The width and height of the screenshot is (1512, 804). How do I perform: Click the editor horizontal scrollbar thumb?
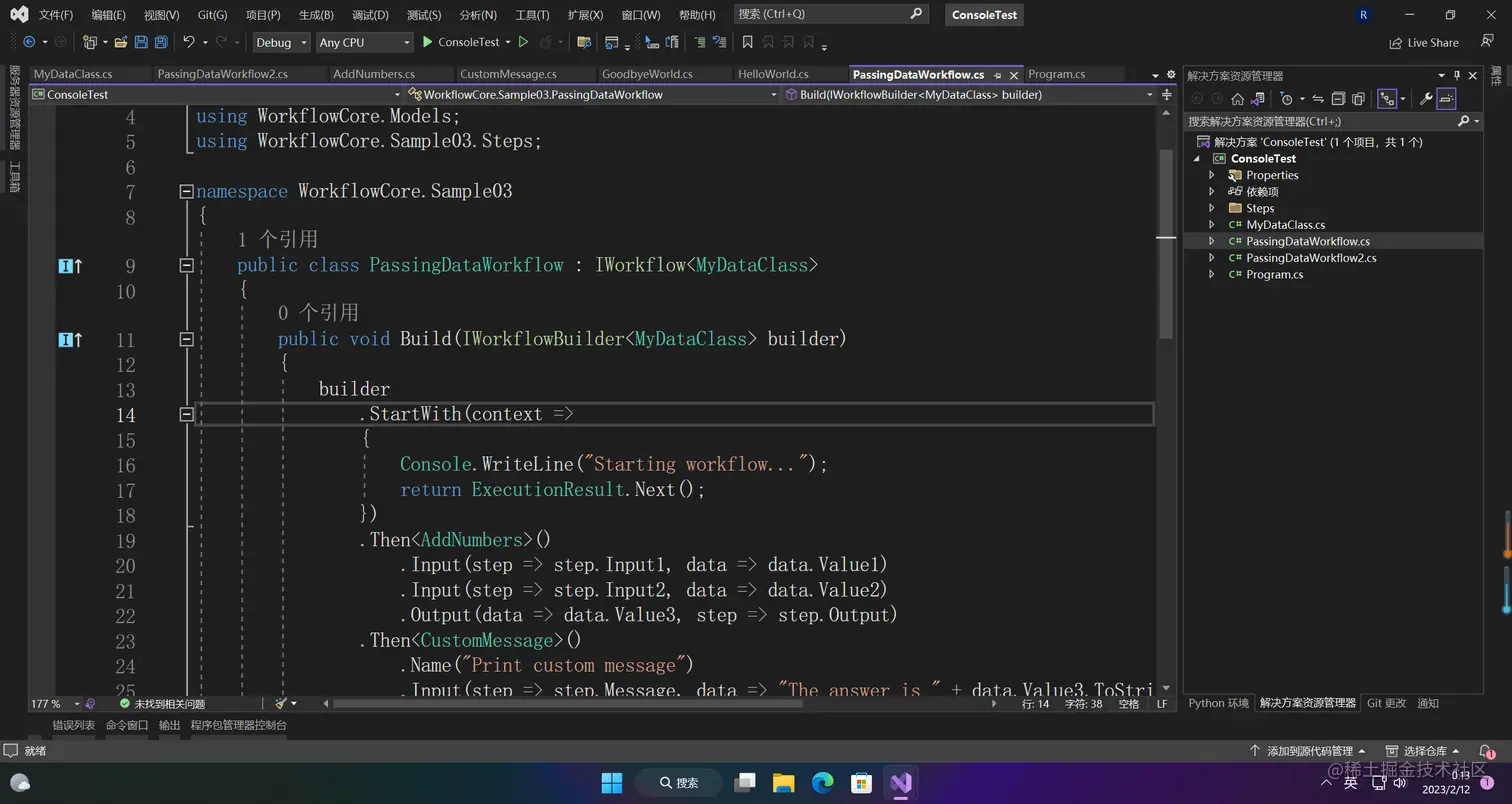(568, 703)
